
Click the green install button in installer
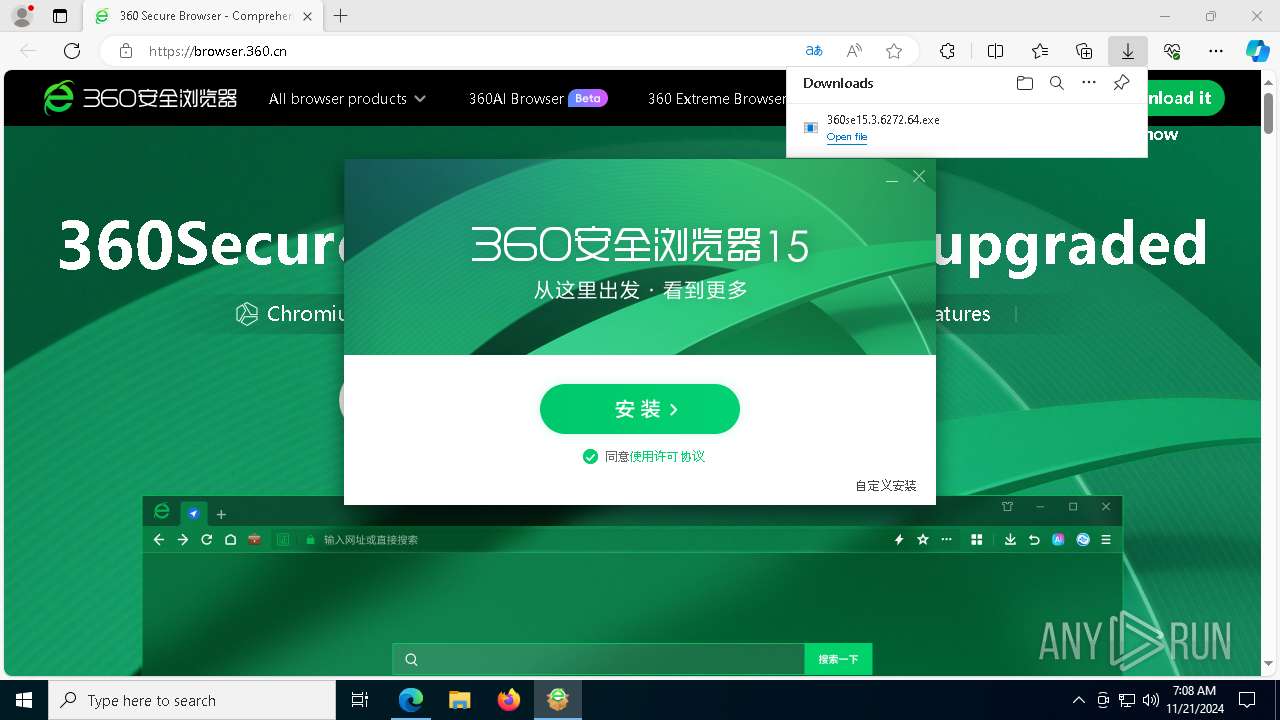coord(640,409)
